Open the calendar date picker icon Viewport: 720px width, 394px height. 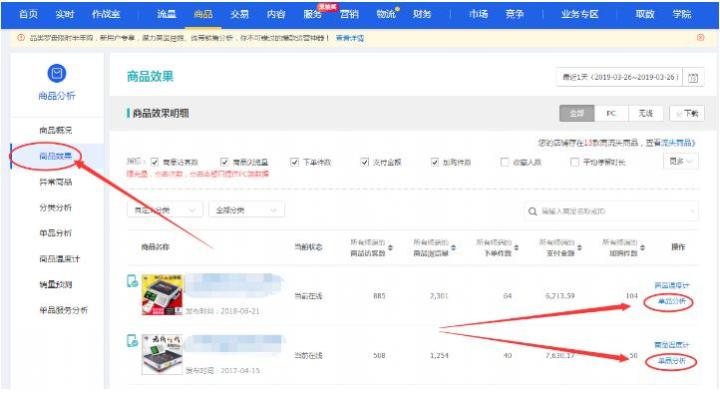pos(693,78)
